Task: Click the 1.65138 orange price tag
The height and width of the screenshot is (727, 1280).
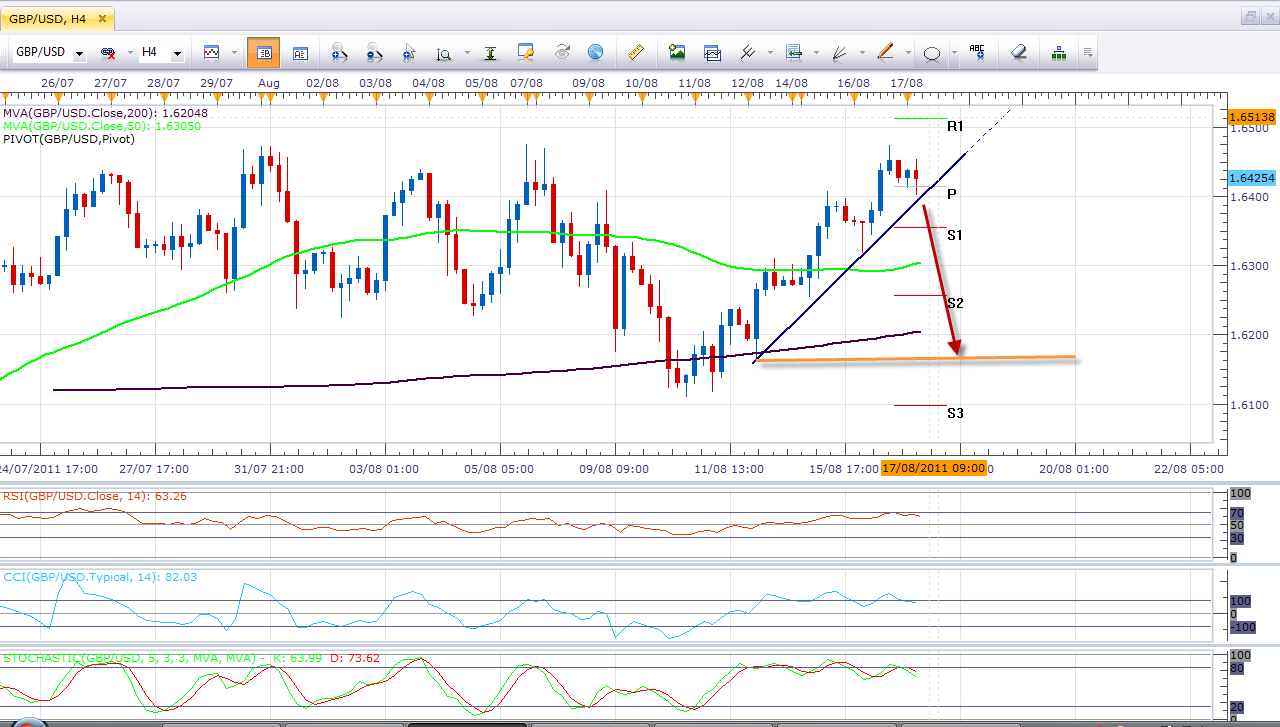Action: click(x=1253, y=117)
